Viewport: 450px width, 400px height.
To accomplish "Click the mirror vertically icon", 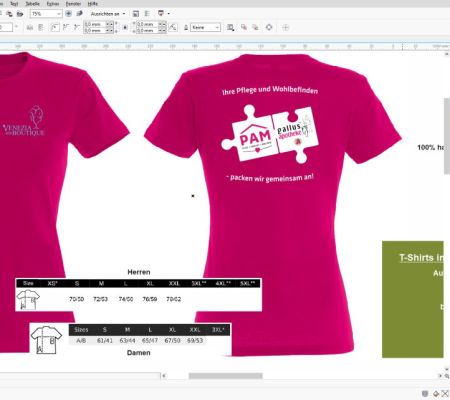I will pos(41,27).
